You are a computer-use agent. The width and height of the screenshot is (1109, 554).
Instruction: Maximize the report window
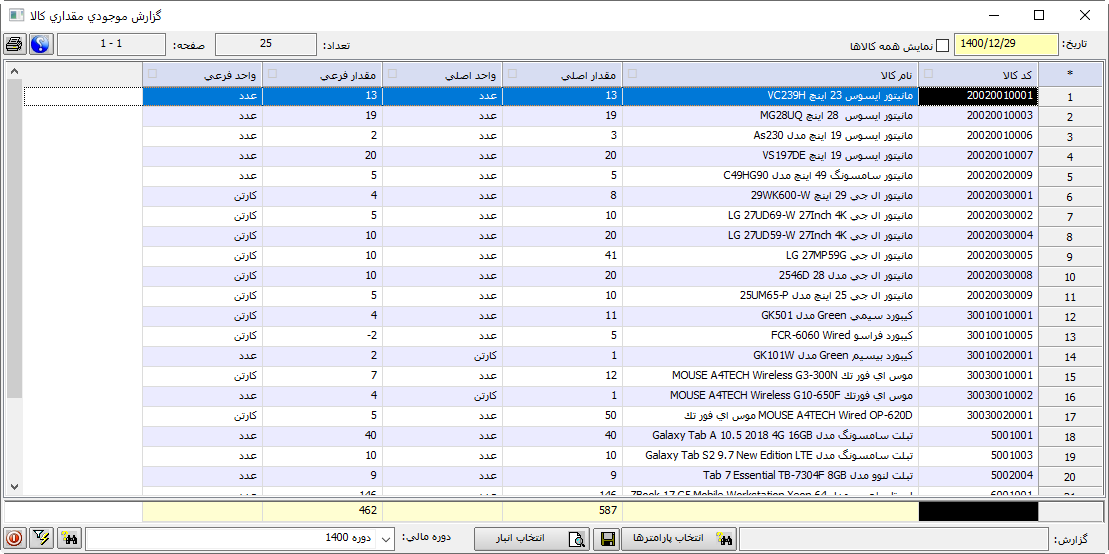coord(1038,16)
